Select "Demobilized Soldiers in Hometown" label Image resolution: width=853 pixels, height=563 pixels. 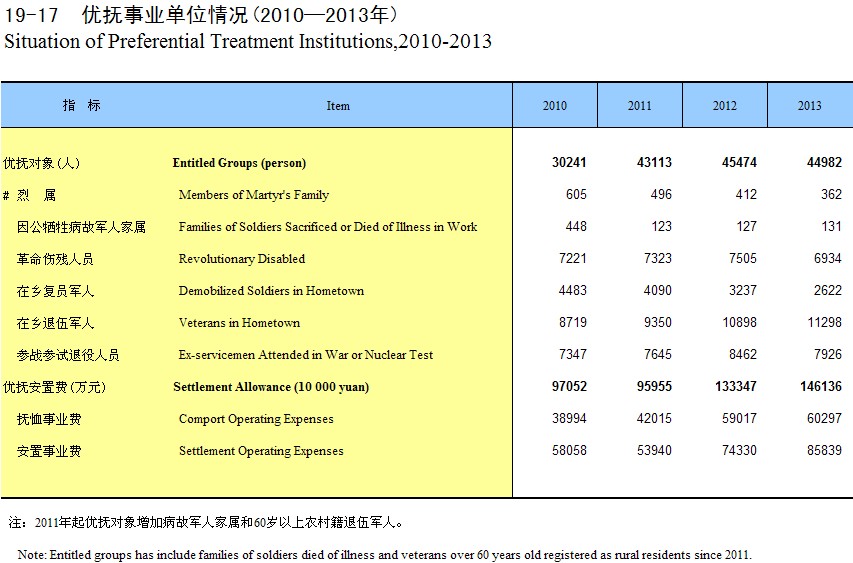271,291
